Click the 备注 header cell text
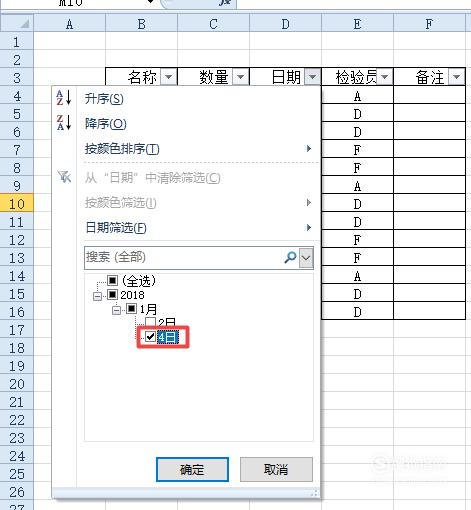Viewport: 471px width, 510px height. 430,77
